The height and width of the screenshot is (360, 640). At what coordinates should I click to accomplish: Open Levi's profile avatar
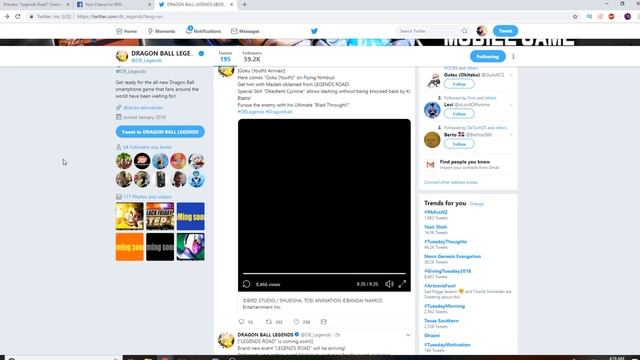432,110
